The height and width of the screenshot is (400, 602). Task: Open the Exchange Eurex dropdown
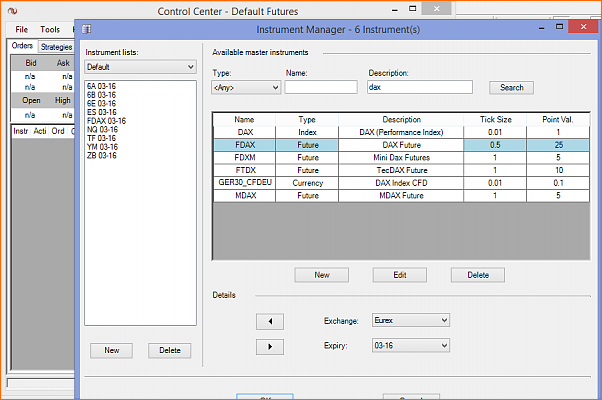(410, 320)
